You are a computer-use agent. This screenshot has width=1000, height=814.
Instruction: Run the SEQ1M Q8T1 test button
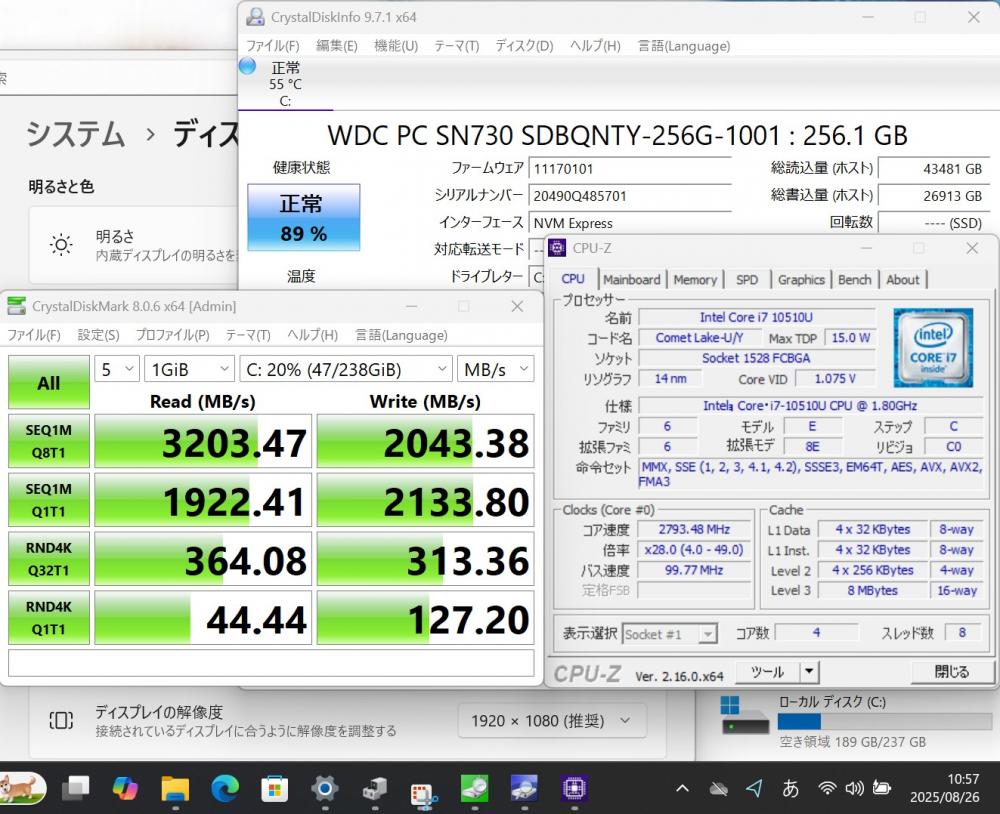(48, 441)
